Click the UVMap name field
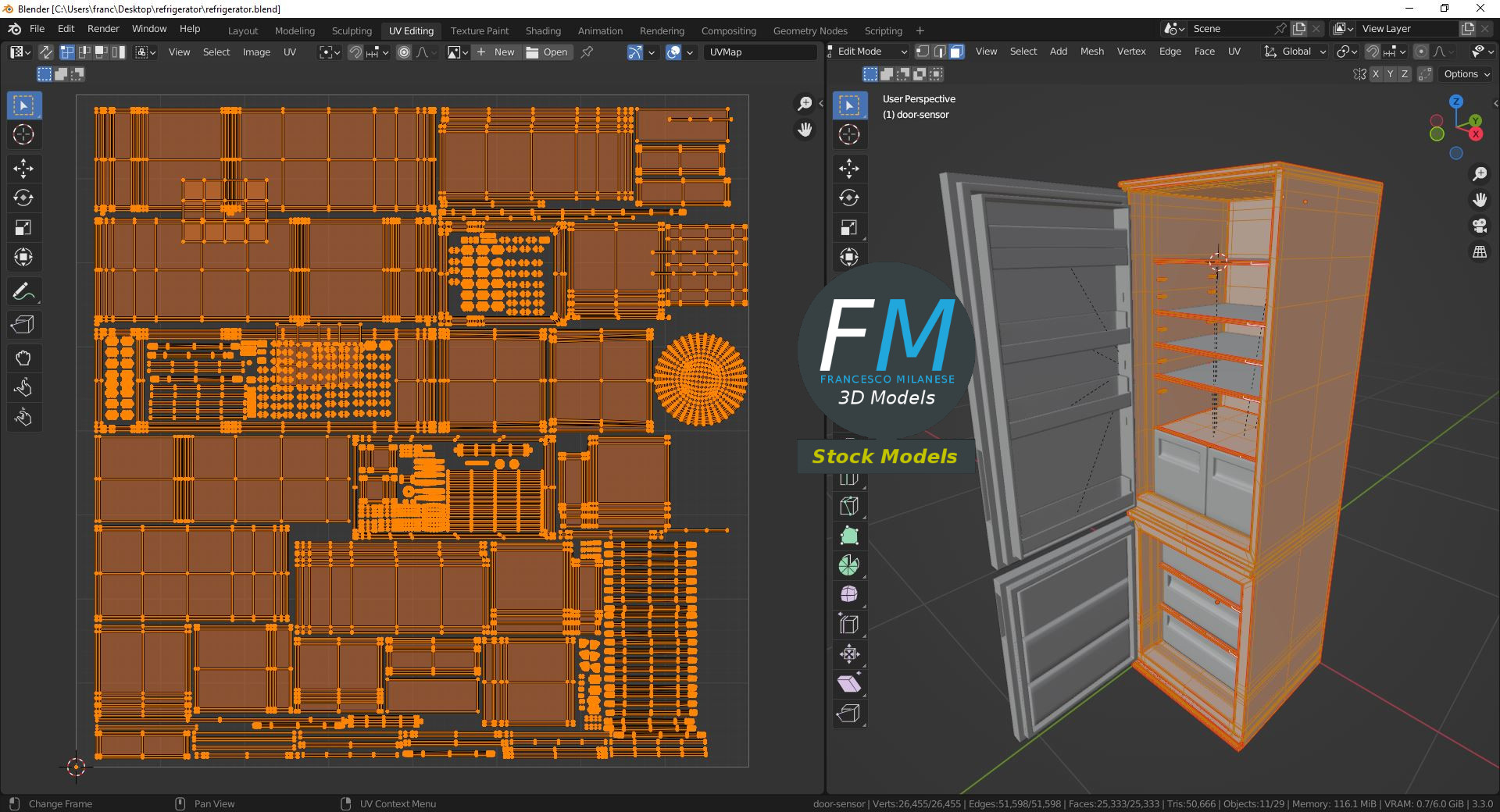The image size is (1500, 812). [759, 52]
